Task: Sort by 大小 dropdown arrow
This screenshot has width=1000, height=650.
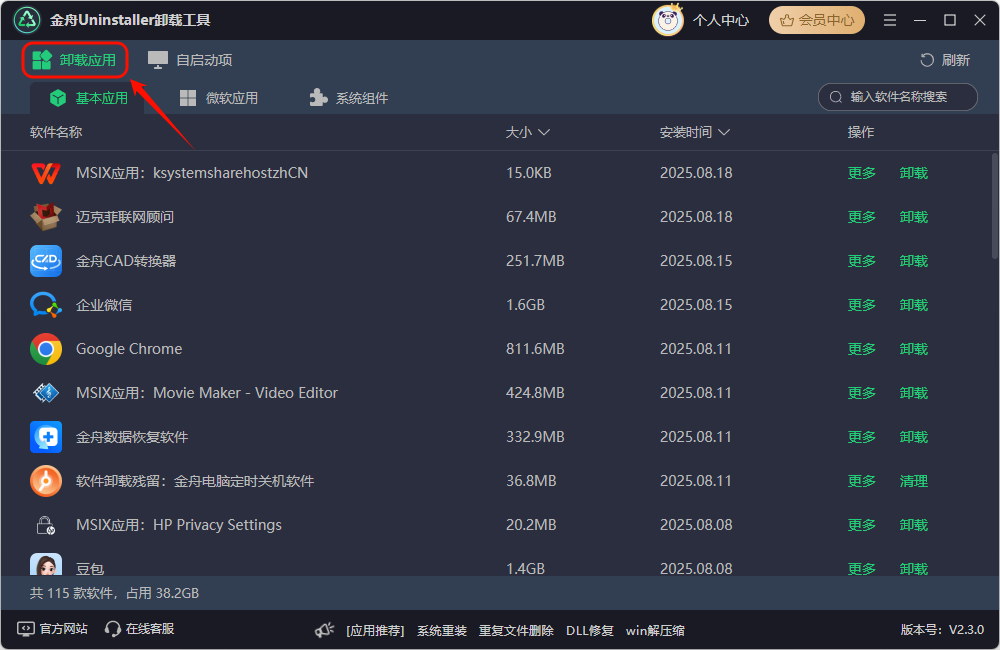Action: (x=543, y=132)
